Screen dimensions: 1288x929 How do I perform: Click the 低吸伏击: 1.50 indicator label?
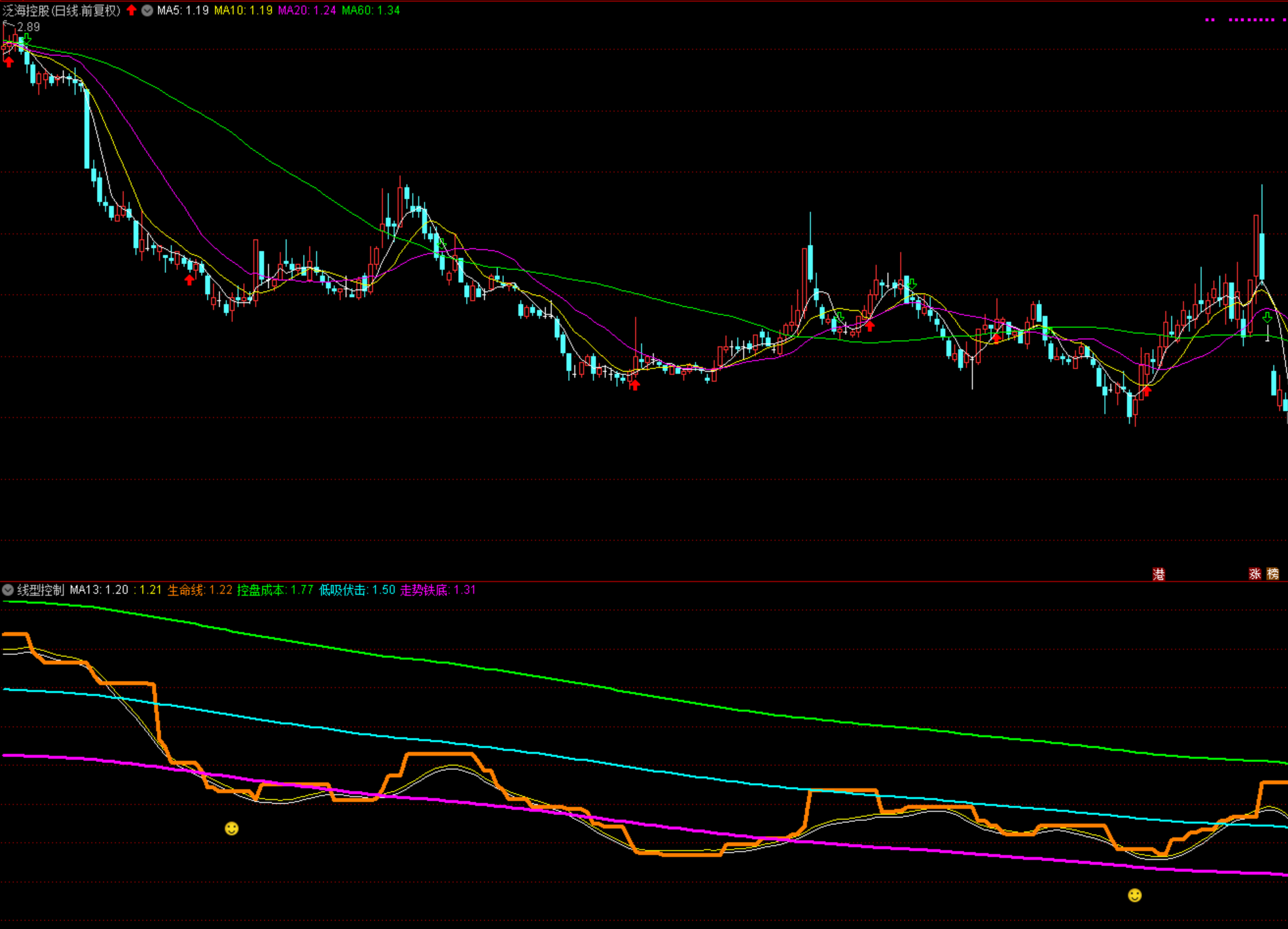[357, 590]
